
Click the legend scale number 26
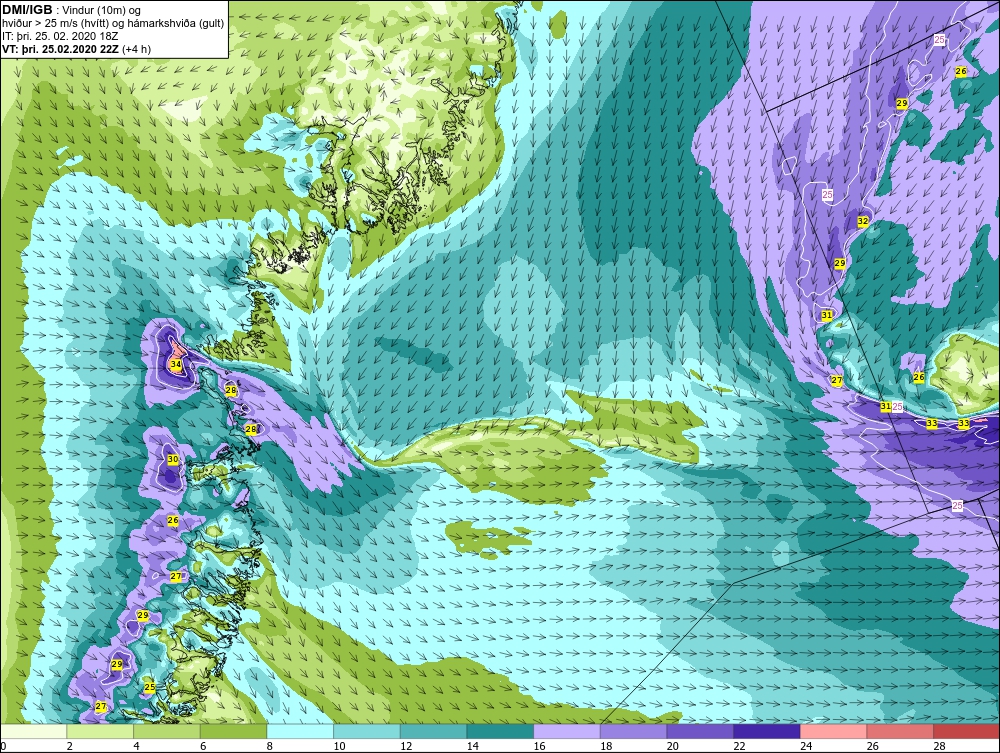872,746
